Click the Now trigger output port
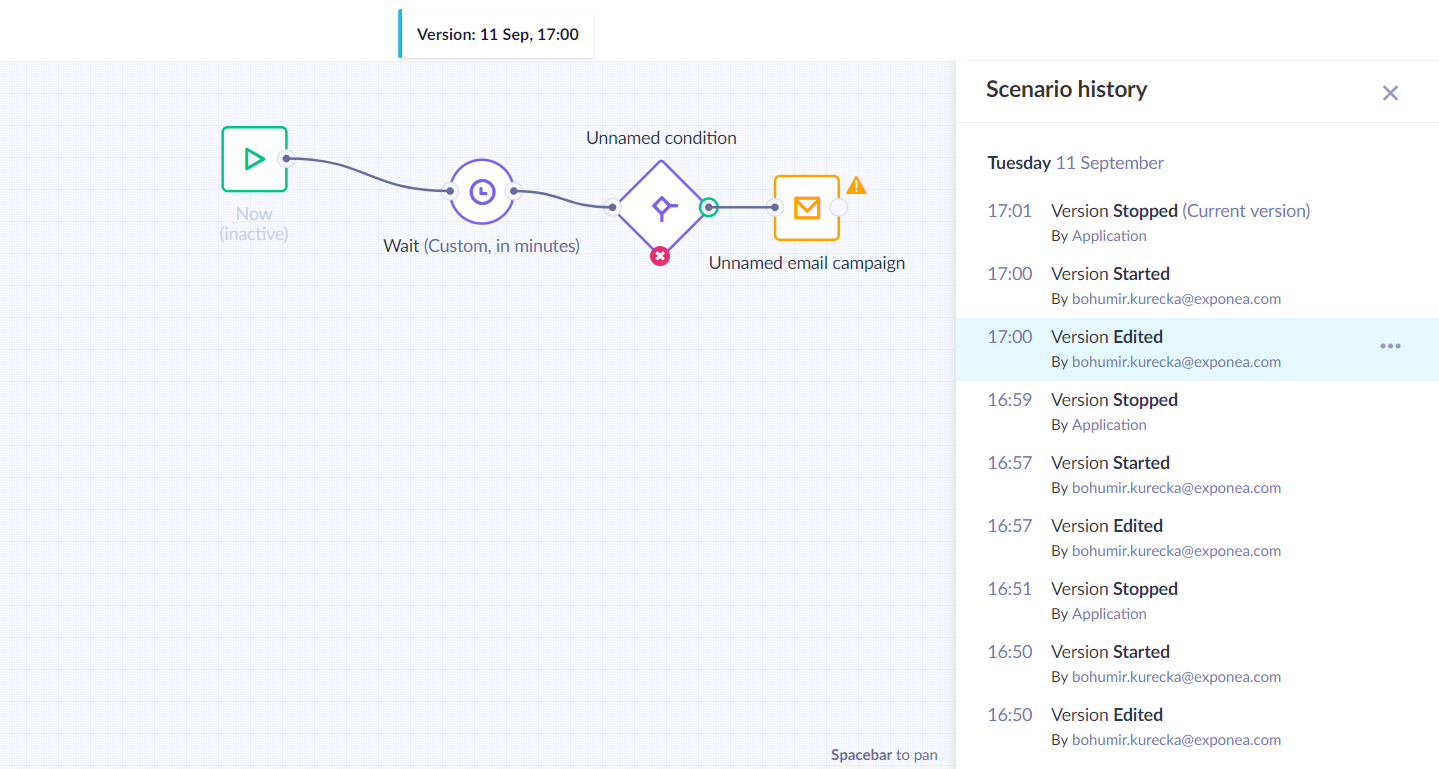Image resolution: width=1439 pixels, height=769 pixels. [286, 158]
